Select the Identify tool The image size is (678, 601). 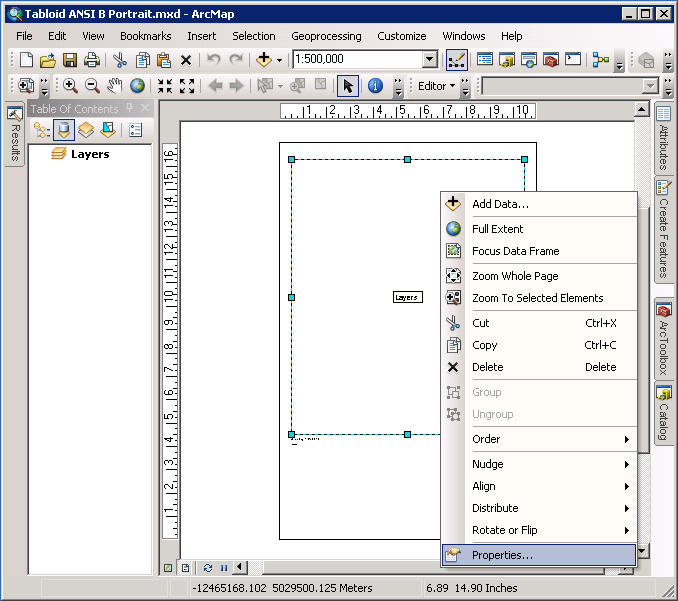[375, 86]
